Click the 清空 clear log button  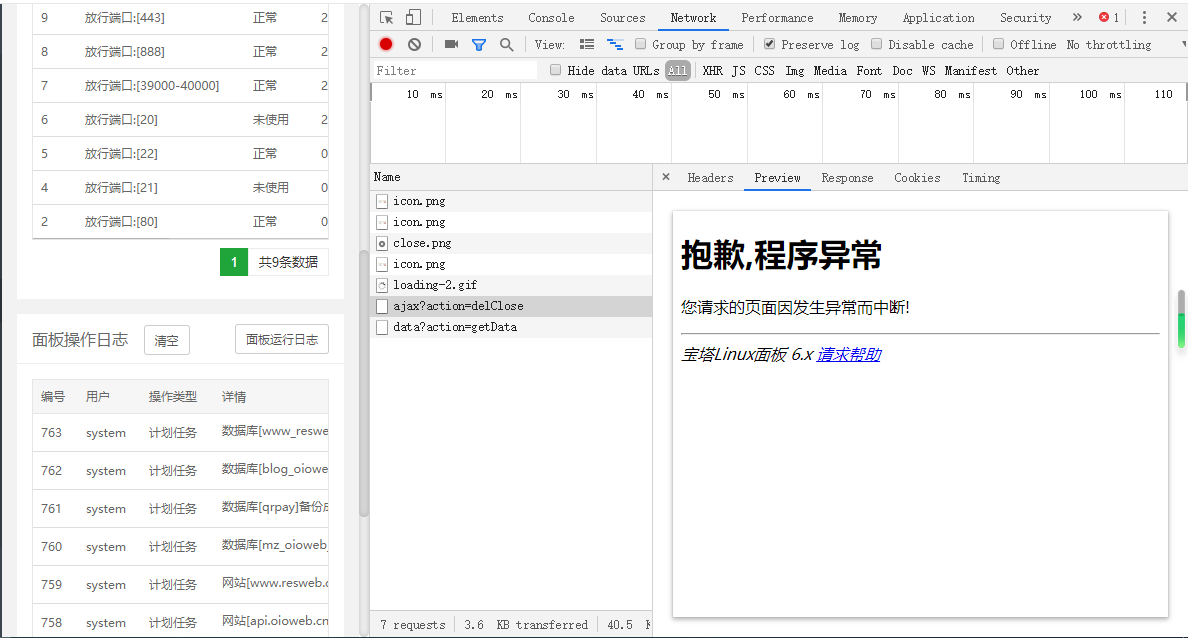click(167, 340)
